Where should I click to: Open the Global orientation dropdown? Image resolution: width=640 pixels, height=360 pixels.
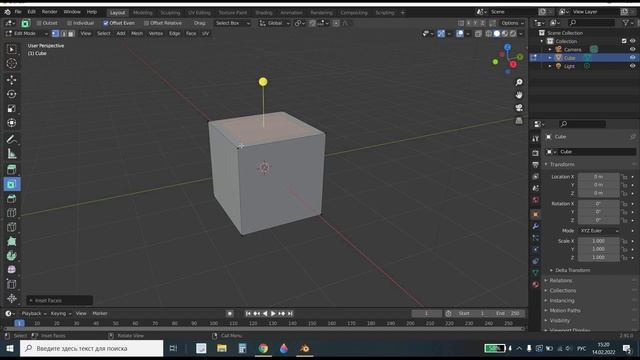(x=274, y=23)
